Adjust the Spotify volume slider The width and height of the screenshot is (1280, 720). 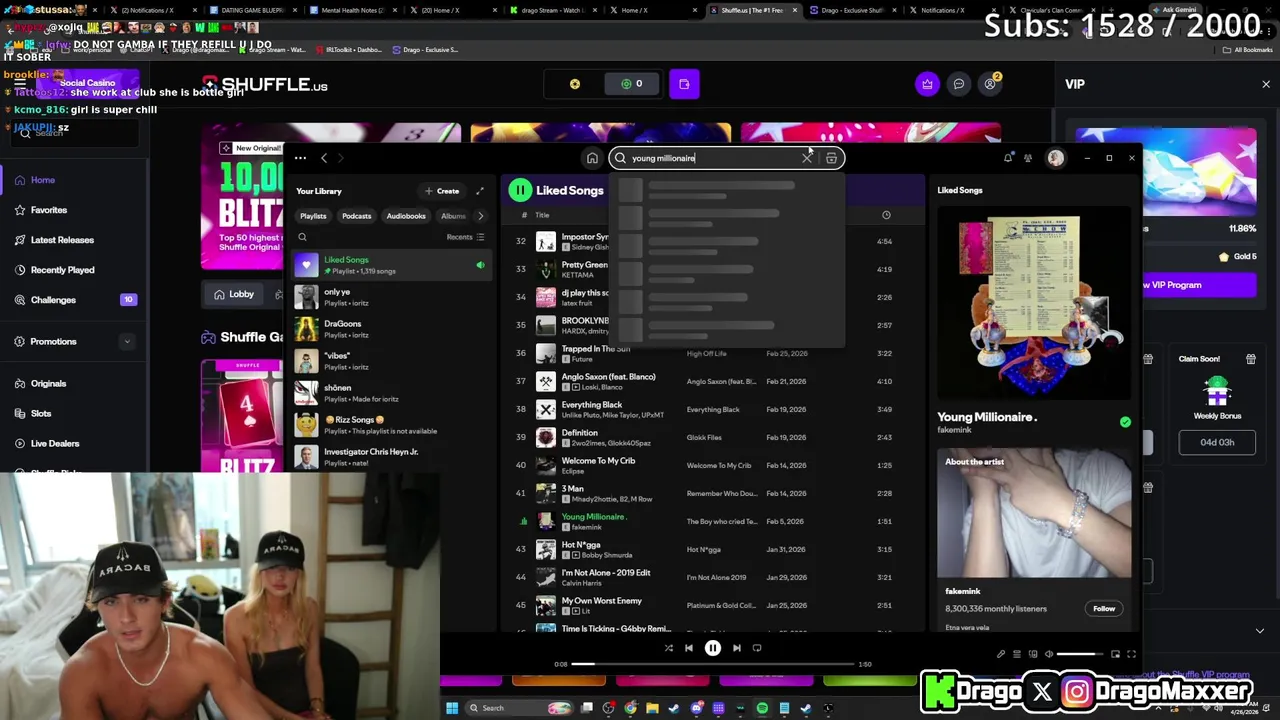(x=1080, y=654)
